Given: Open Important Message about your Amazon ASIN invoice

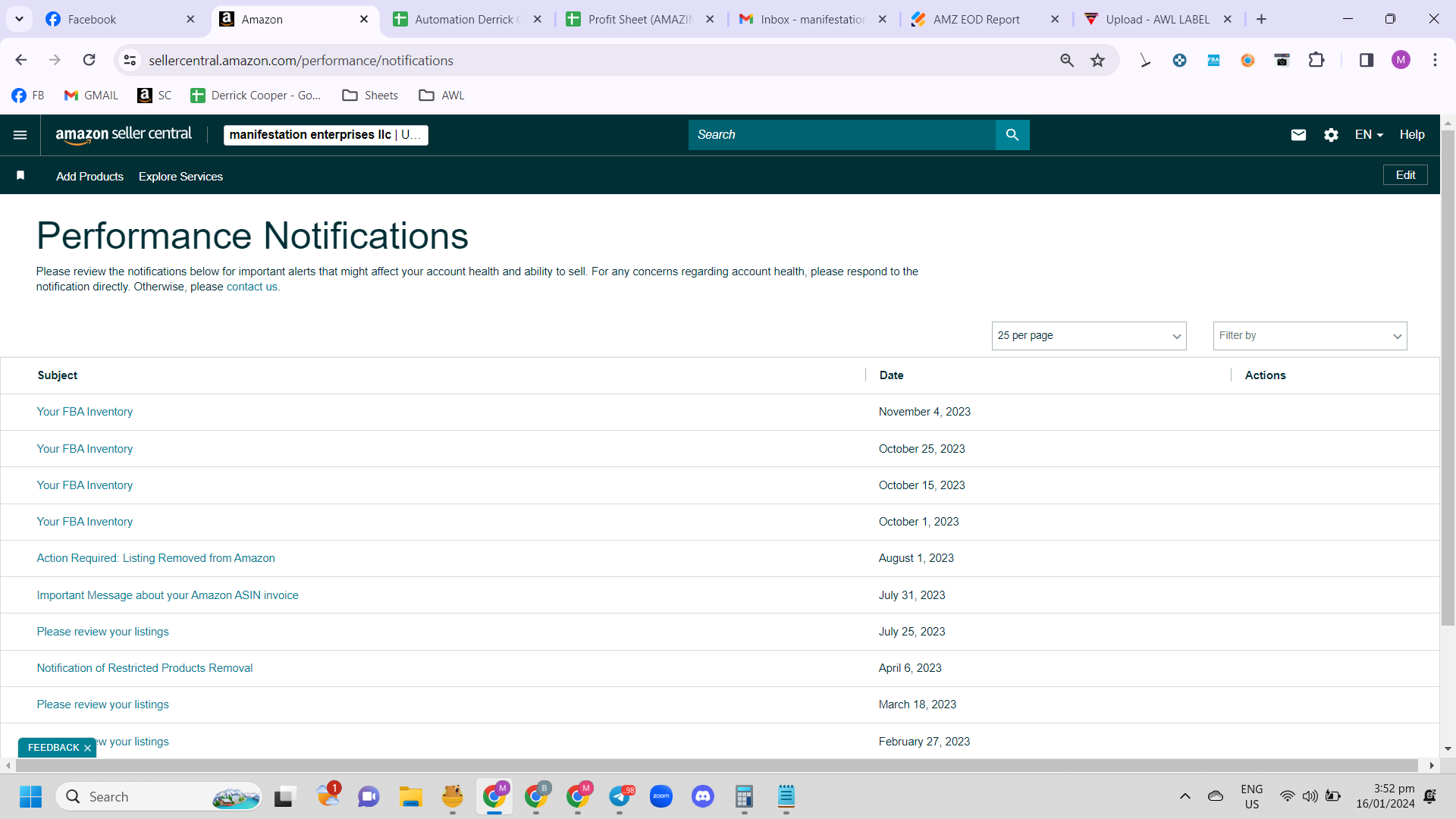Looking at the screenshot, I should pos(168,595).
